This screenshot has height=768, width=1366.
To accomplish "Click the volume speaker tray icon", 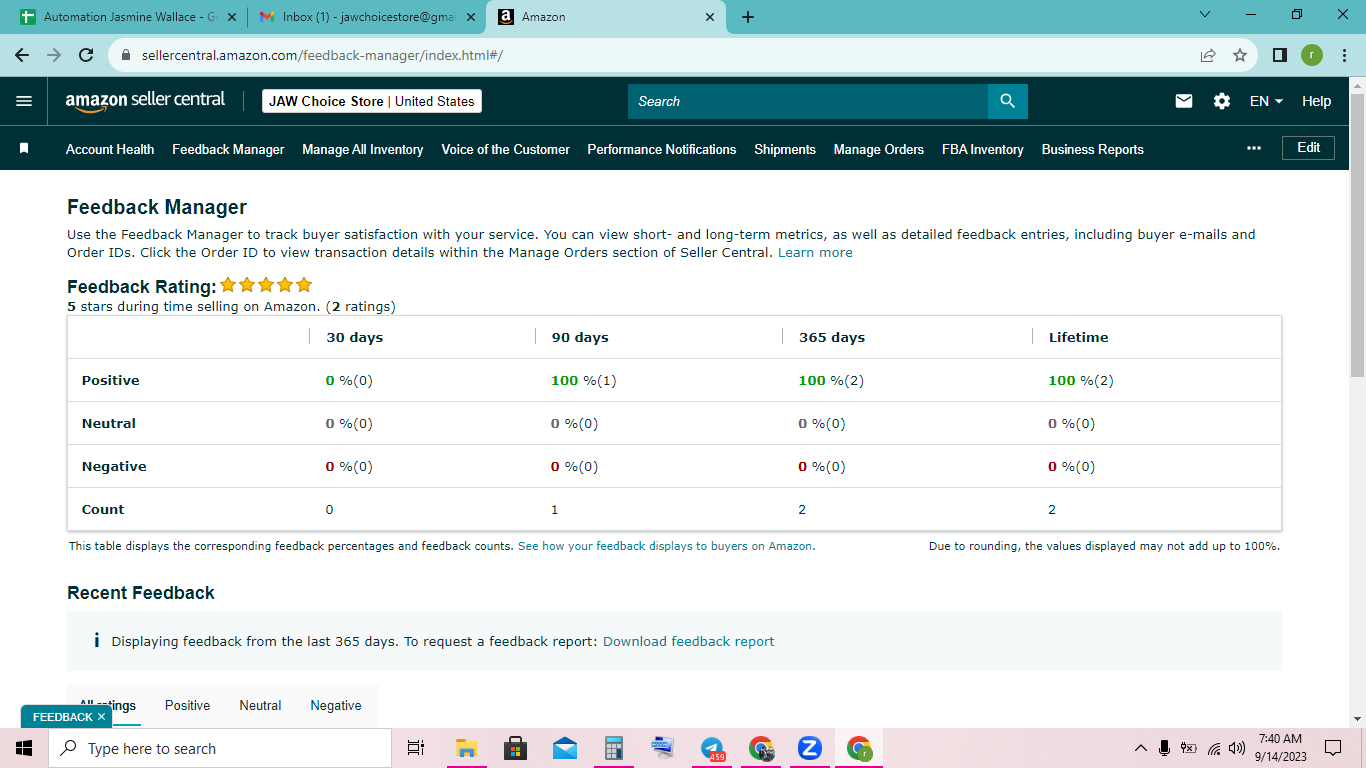I will pyautogui.click(x=1237, y=748).
